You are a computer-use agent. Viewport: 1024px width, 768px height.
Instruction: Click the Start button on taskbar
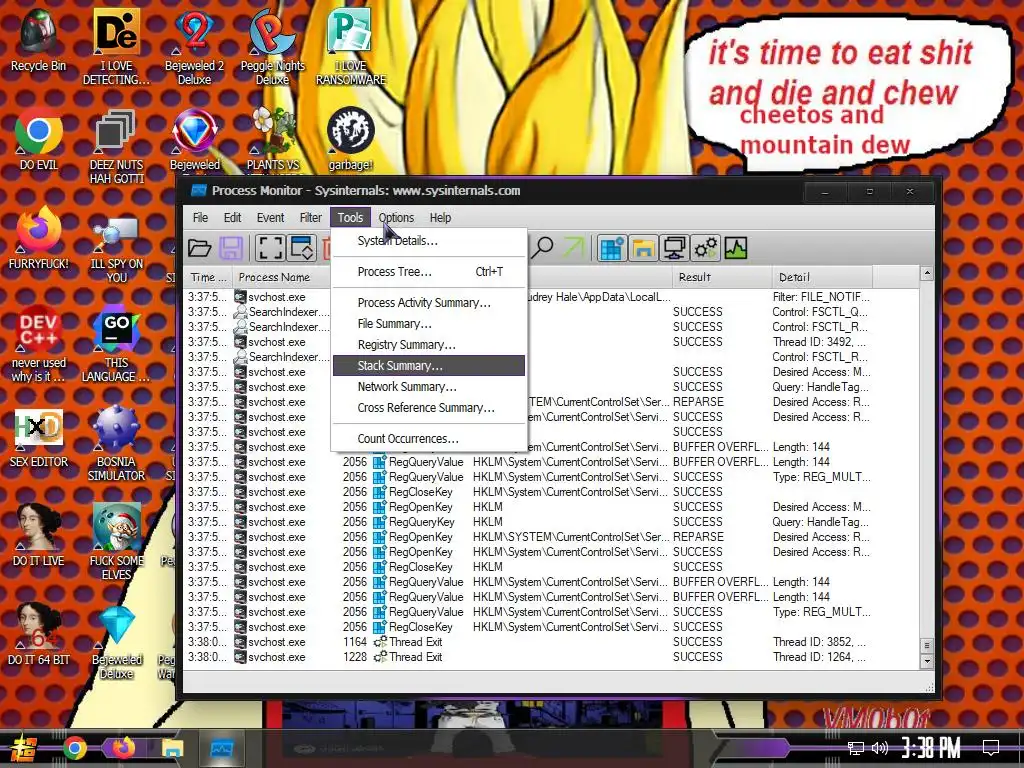22,748
